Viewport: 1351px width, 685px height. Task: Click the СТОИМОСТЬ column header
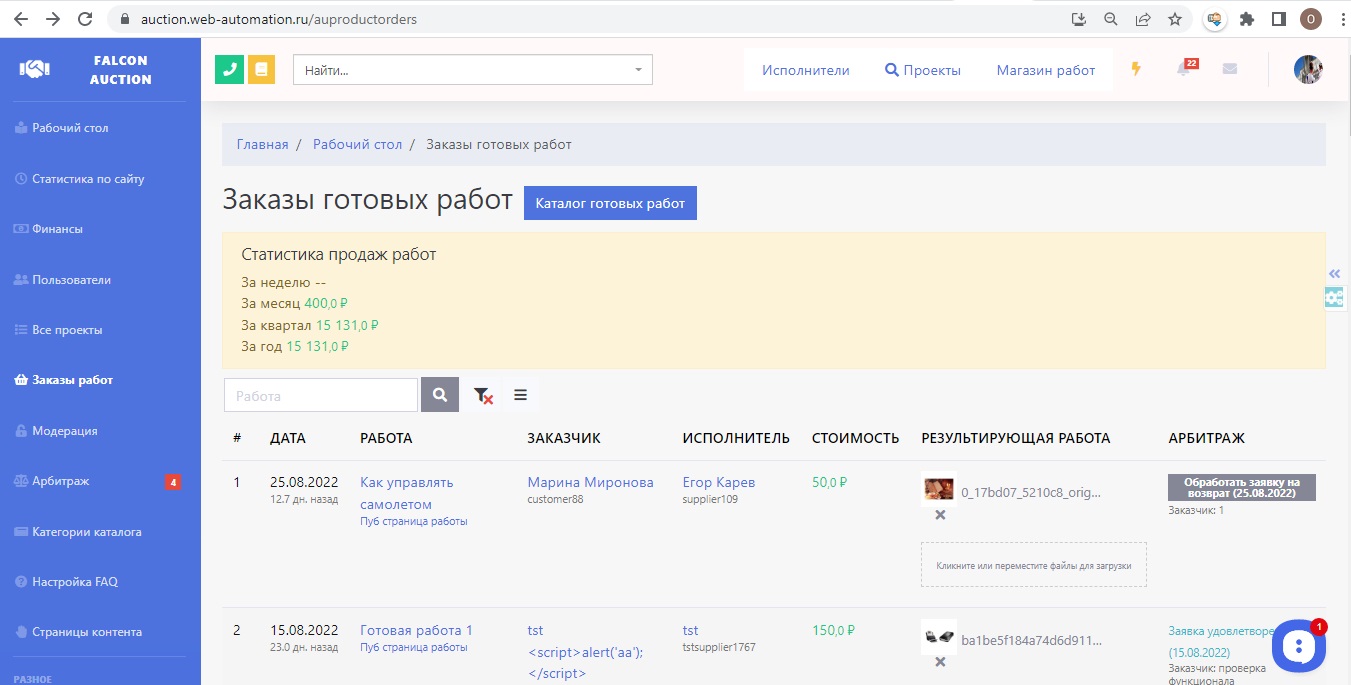pyautogui.click(x=855, y=438)
